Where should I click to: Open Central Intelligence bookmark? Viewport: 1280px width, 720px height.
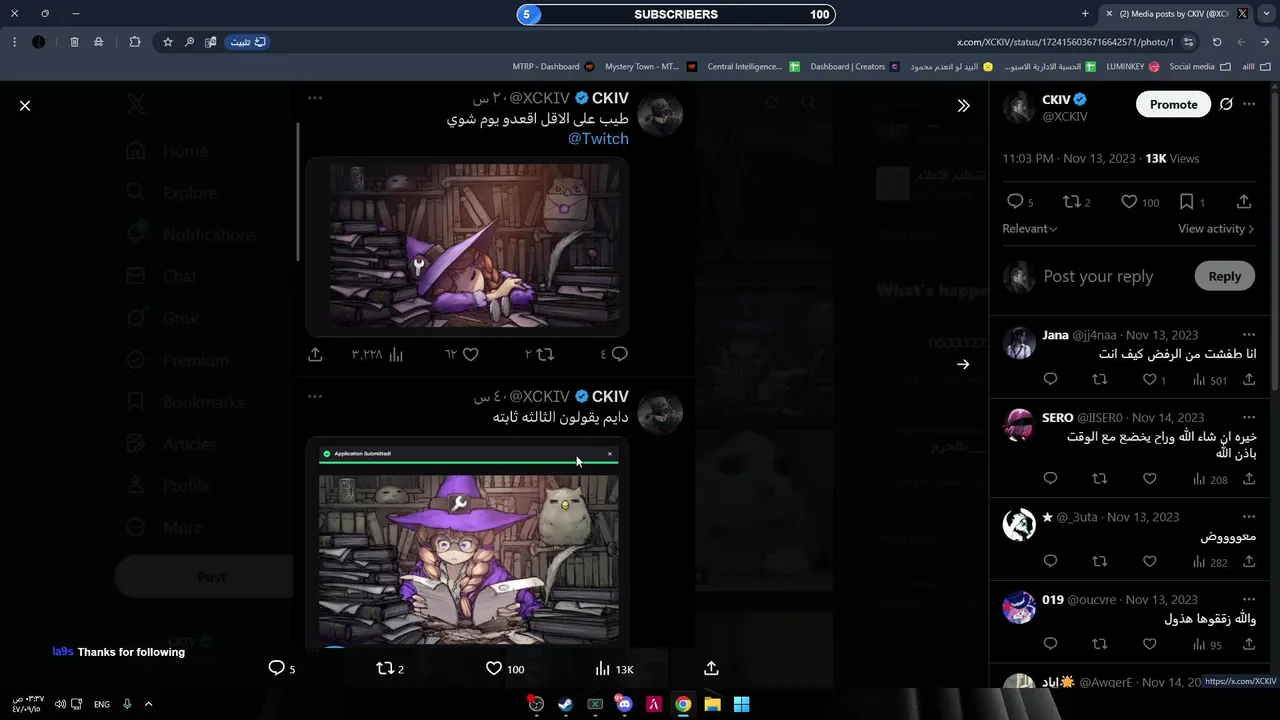coord(753,67)
